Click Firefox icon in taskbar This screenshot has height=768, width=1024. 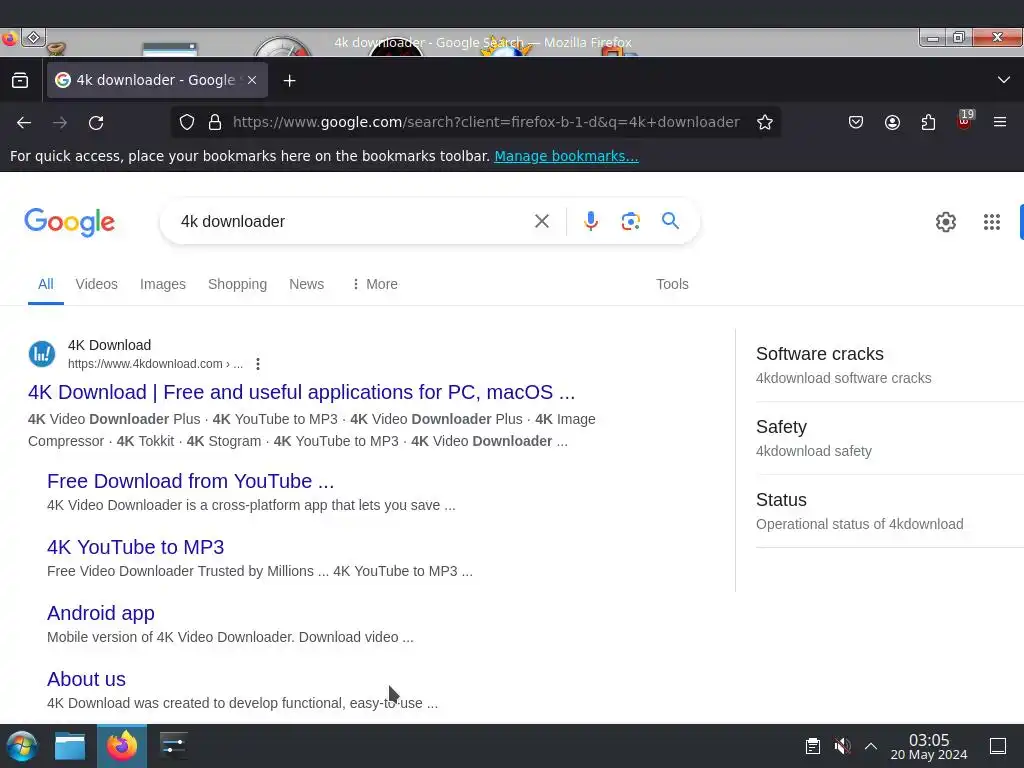pos(122,746)
